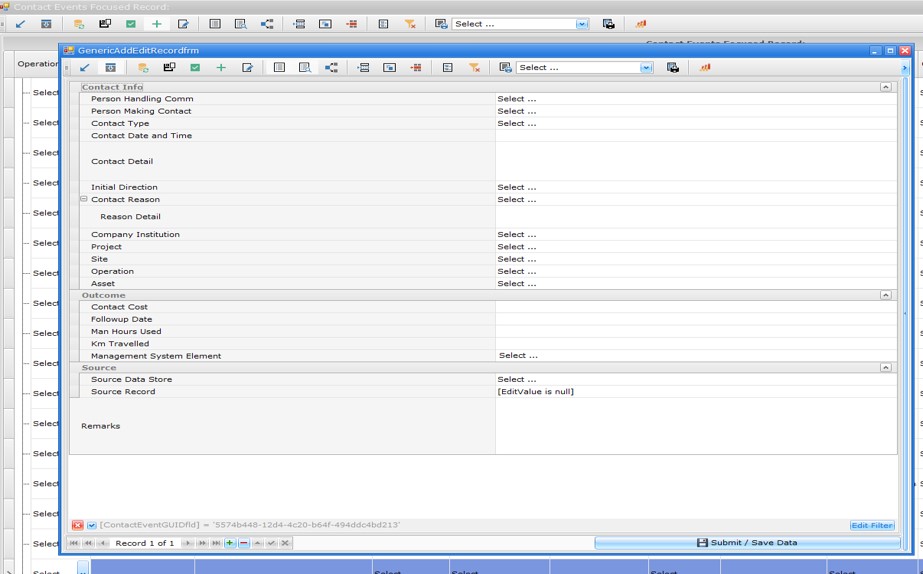Click the green plus add icon in dialog toolbar
923x574 pixels.
[x=221, y=68]
